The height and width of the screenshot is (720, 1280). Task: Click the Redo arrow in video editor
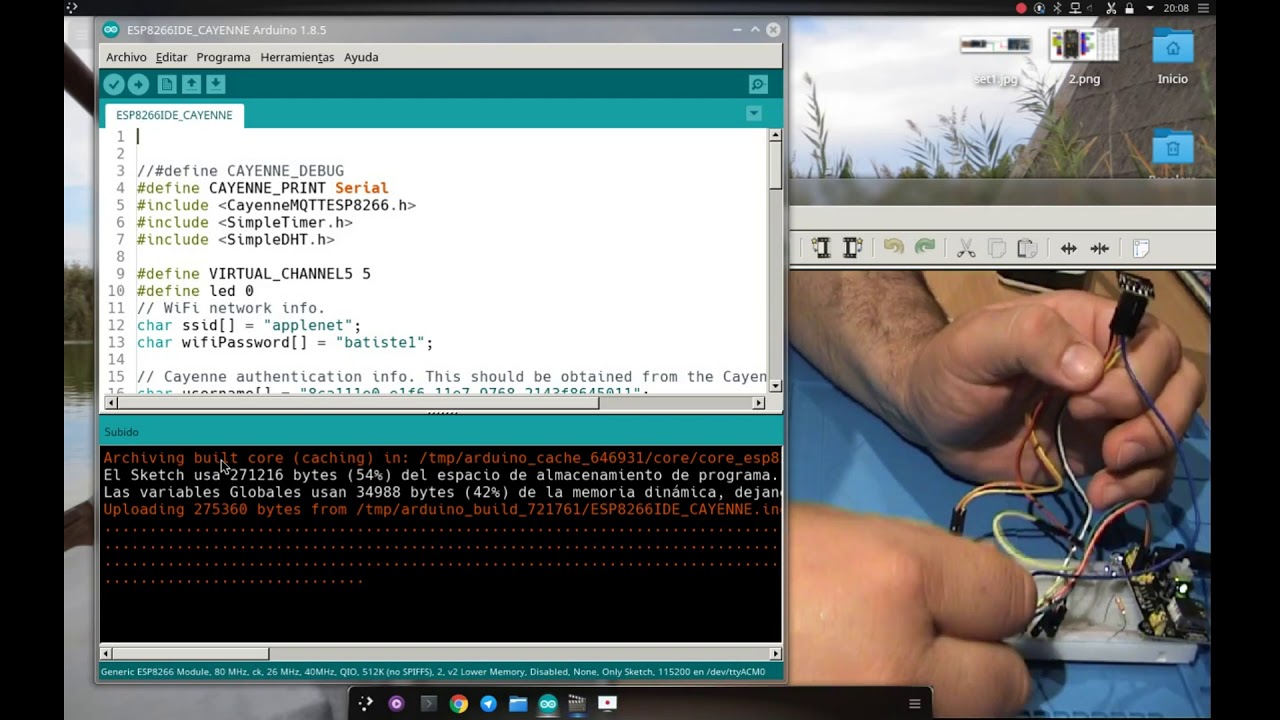click(x=925, y=247)
